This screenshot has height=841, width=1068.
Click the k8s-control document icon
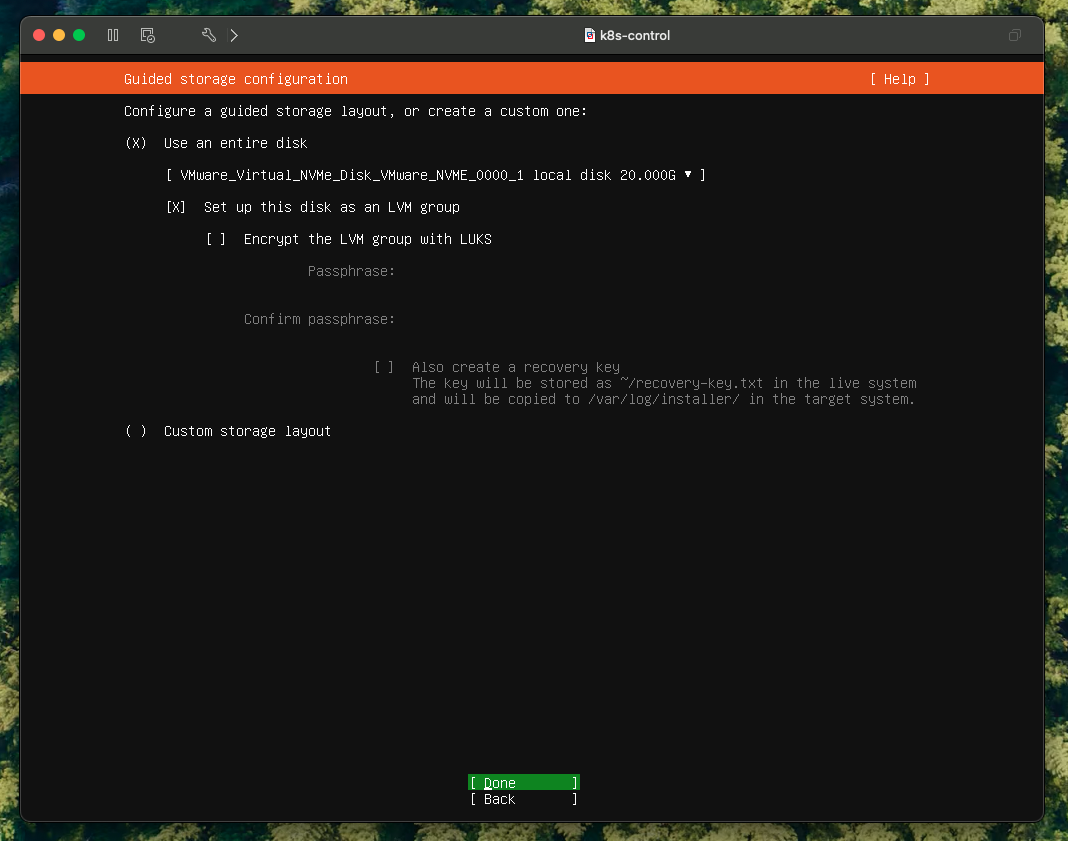coord(590,35)
